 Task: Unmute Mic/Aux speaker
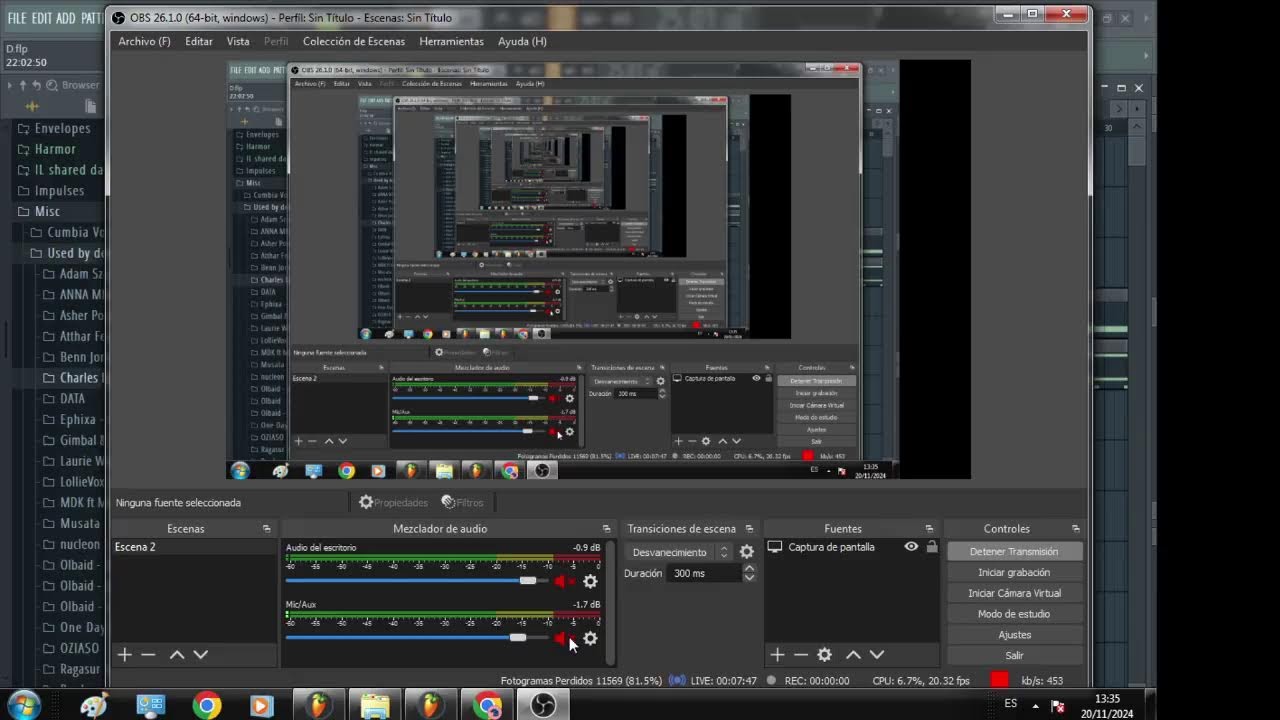(x=564, y=638)
